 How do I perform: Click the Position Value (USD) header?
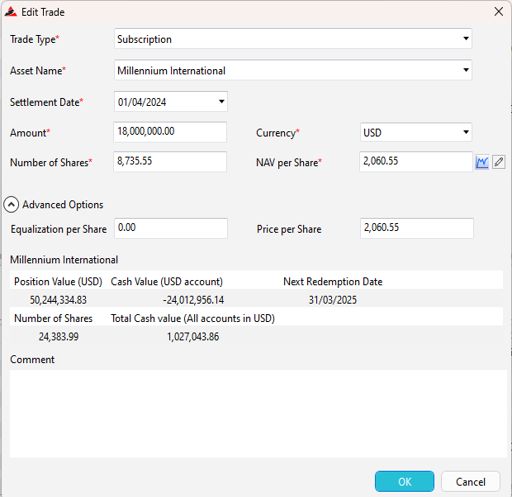[58, 282]
